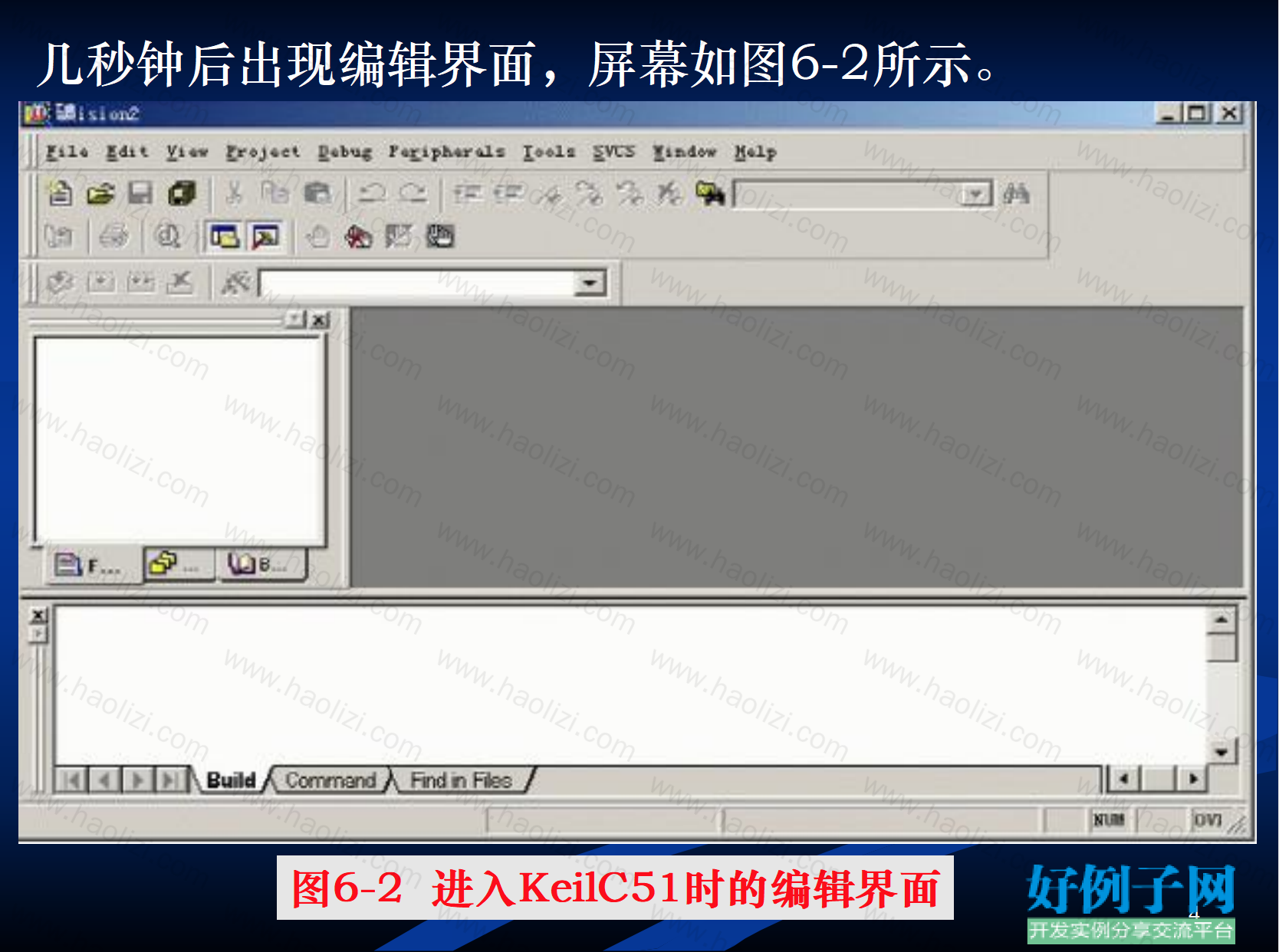The height and width of the screenshot is (952, 1279).
Task: Open the Project menu
Action: (263, 152)
